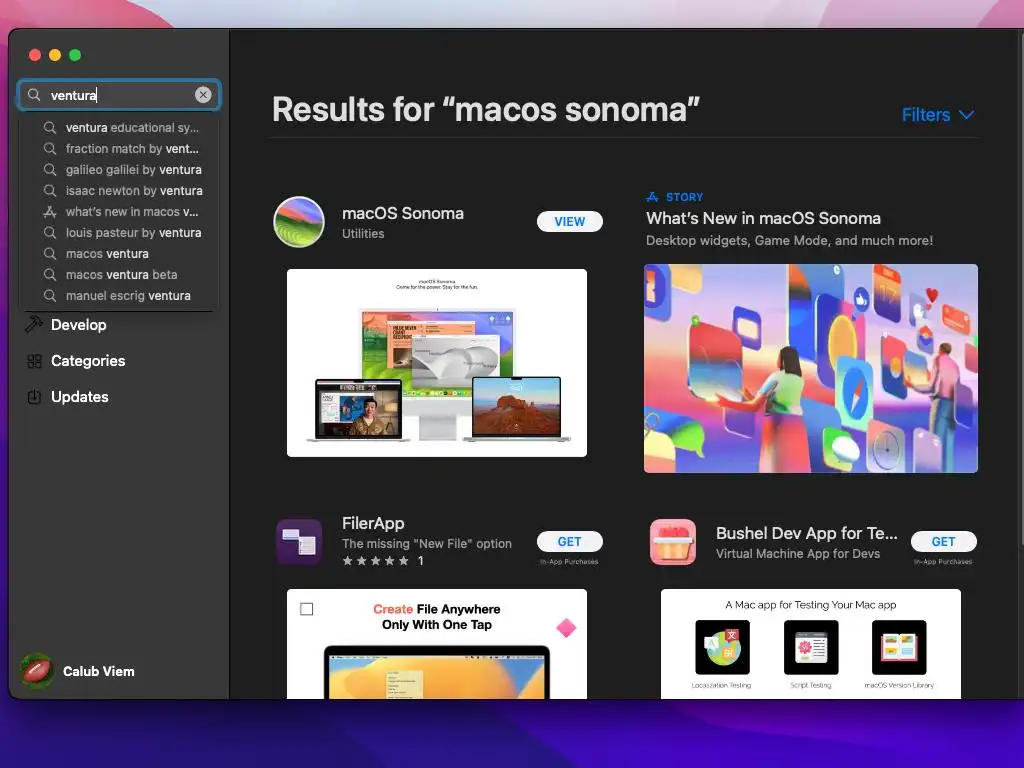This screenshot has height=768, width=1024.
Task: Open Calub Viem account name
Action: (99, 671)
